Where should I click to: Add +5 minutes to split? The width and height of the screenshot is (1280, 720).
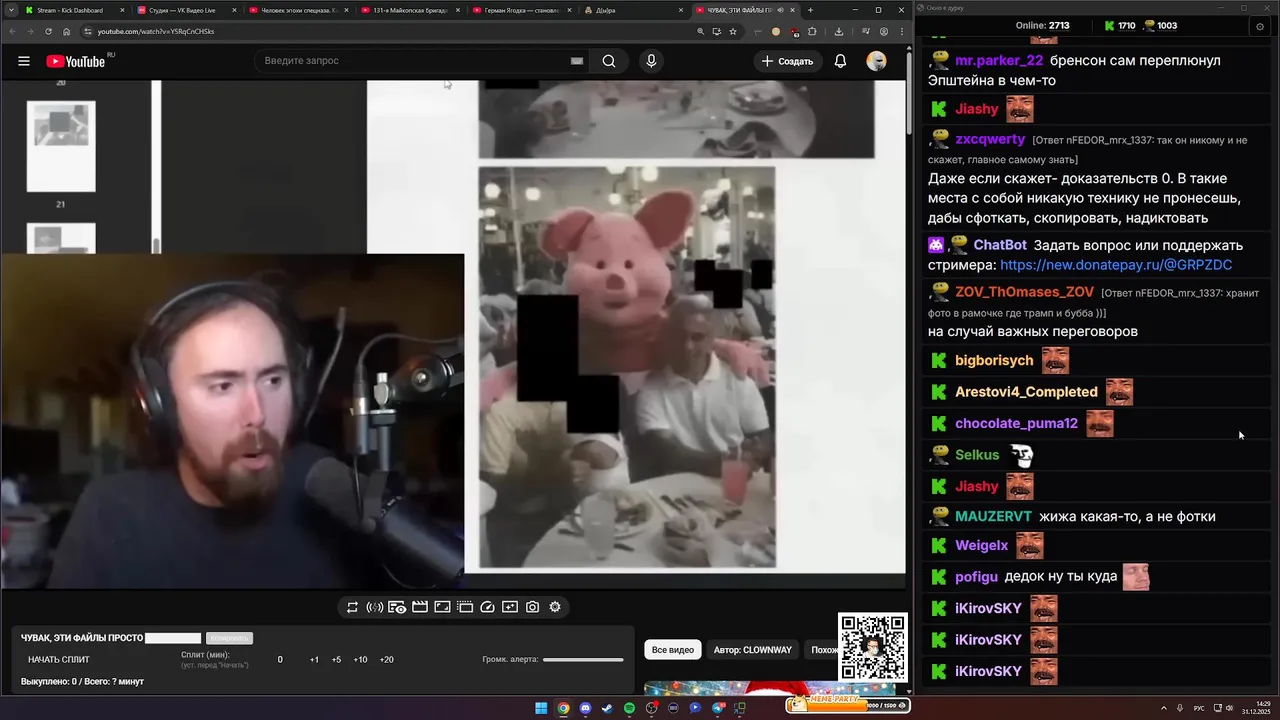pyautogui.click(x=336, y=660)
